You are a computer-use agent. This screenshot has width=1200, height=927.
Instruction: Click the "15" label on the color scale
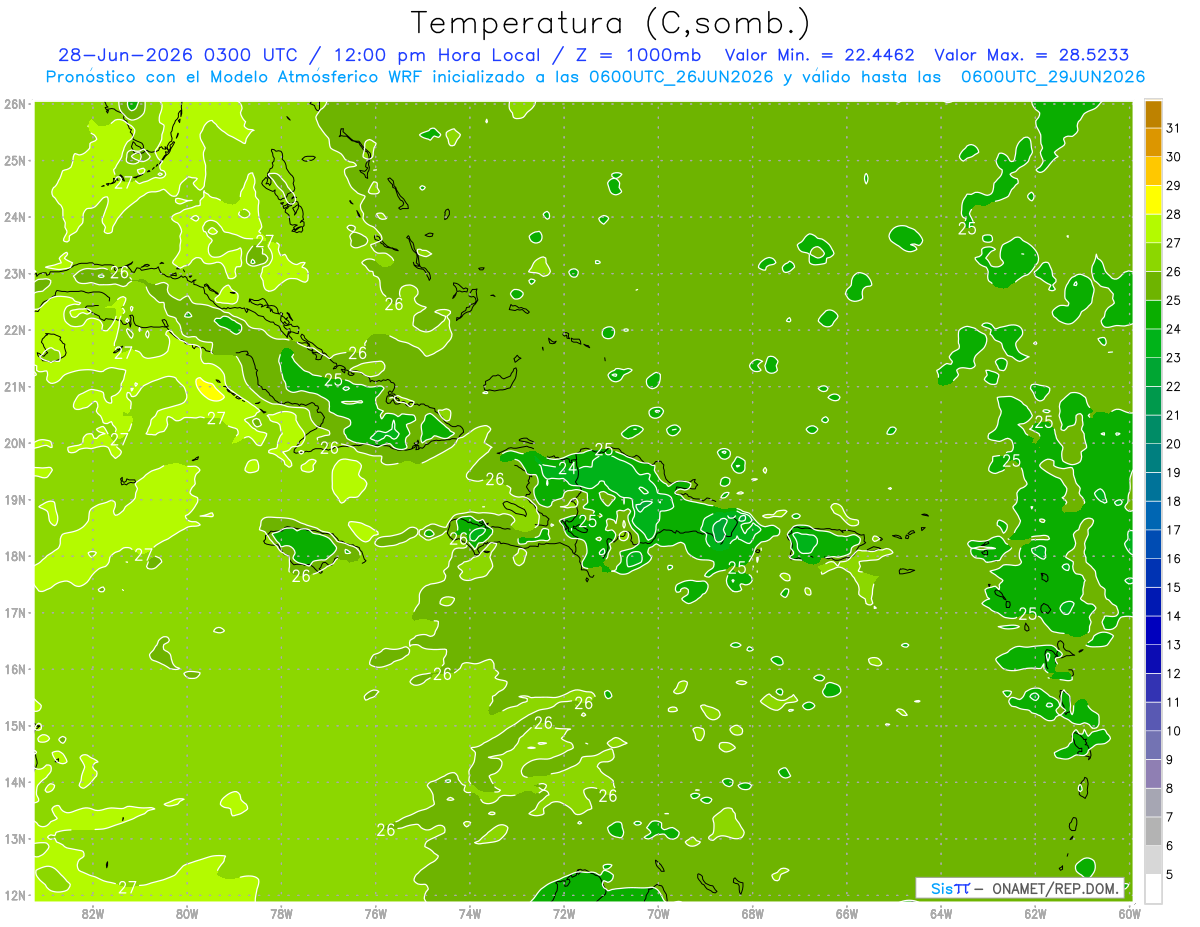point(1173,588)
